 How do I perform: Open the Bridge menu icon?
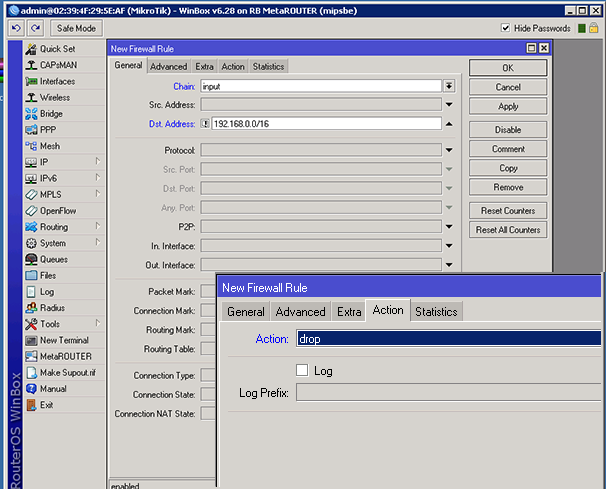31,114
